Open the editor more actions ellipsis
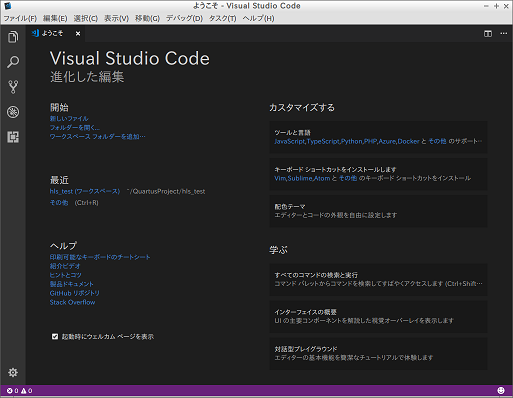The image size is (513, 398). click(x=504, y=34)
